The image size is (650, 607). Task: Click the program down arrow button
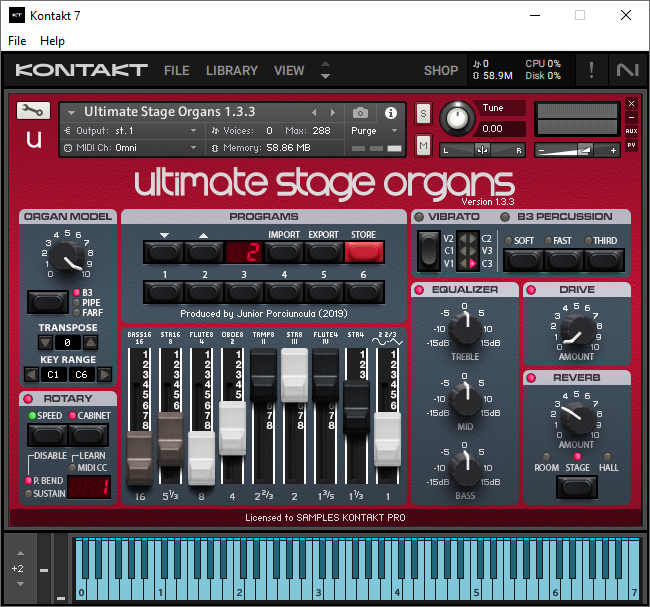pos(164,252)
